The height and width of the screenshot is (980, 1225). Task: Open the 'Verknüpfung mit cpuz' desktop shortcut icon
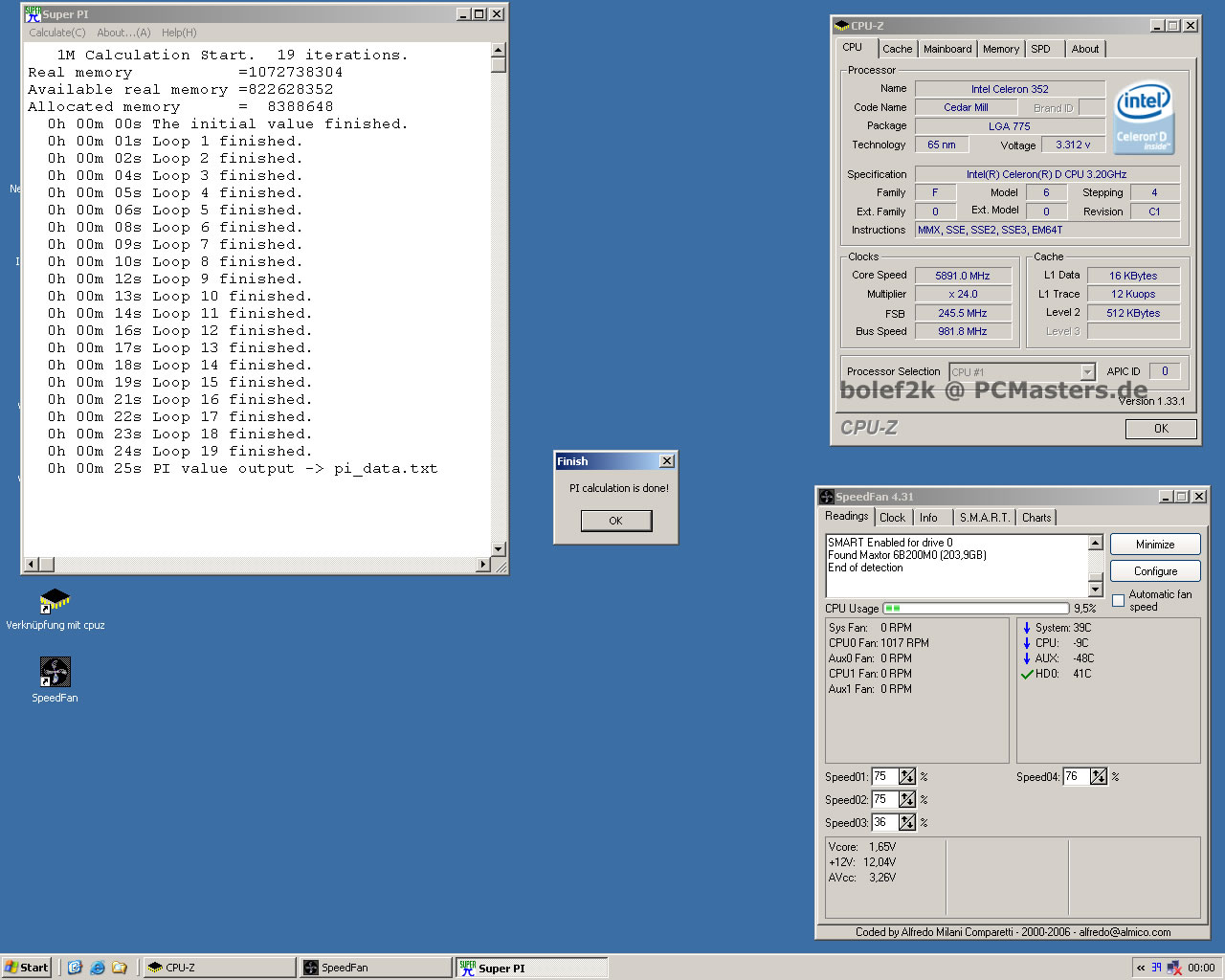coord(55,601)
